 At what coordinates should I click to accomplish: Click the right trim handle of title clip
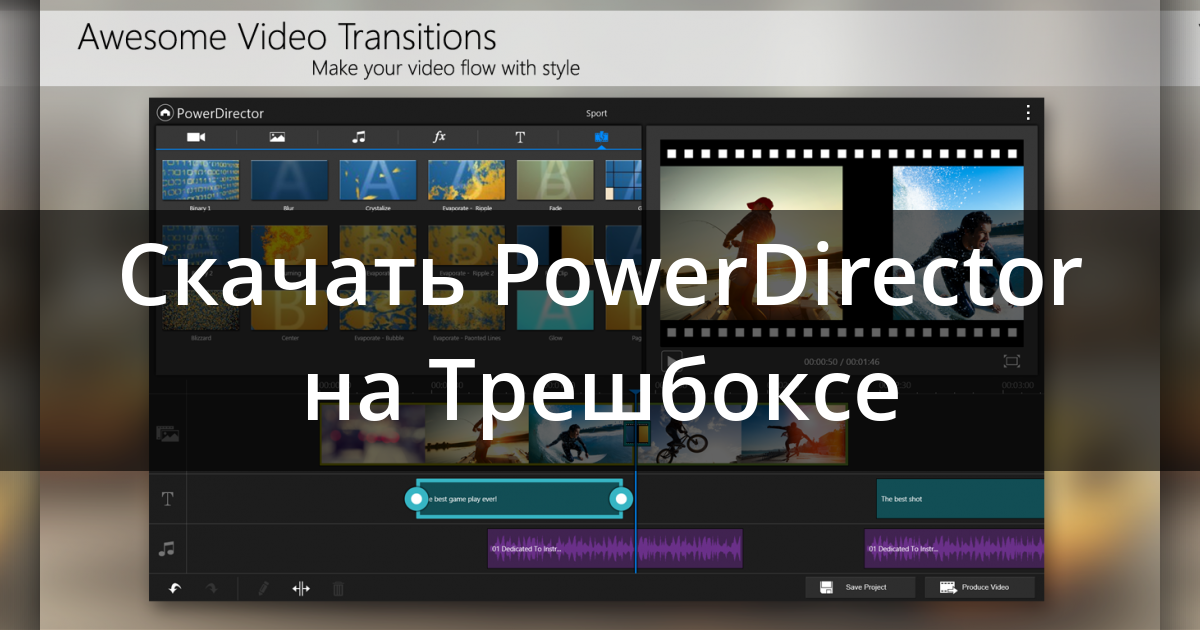(x=622, y=498)
